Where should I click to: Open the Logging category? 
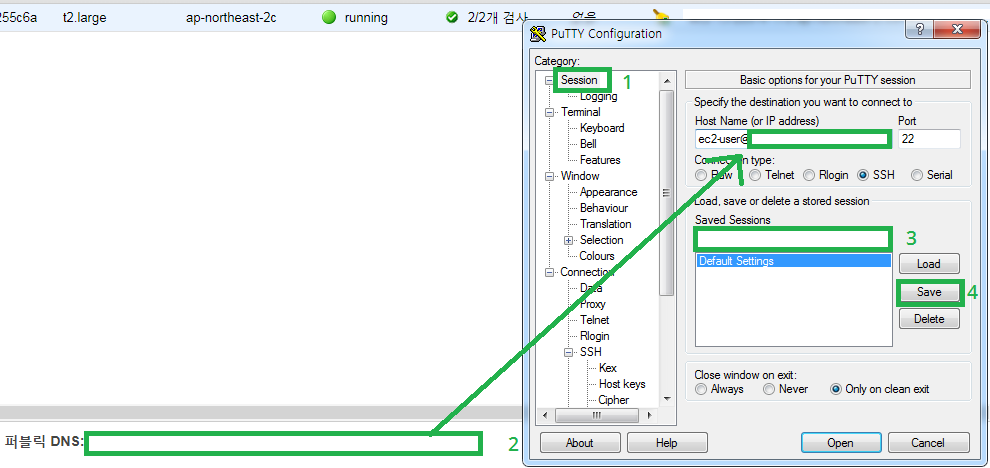click(x=599, y=97)
